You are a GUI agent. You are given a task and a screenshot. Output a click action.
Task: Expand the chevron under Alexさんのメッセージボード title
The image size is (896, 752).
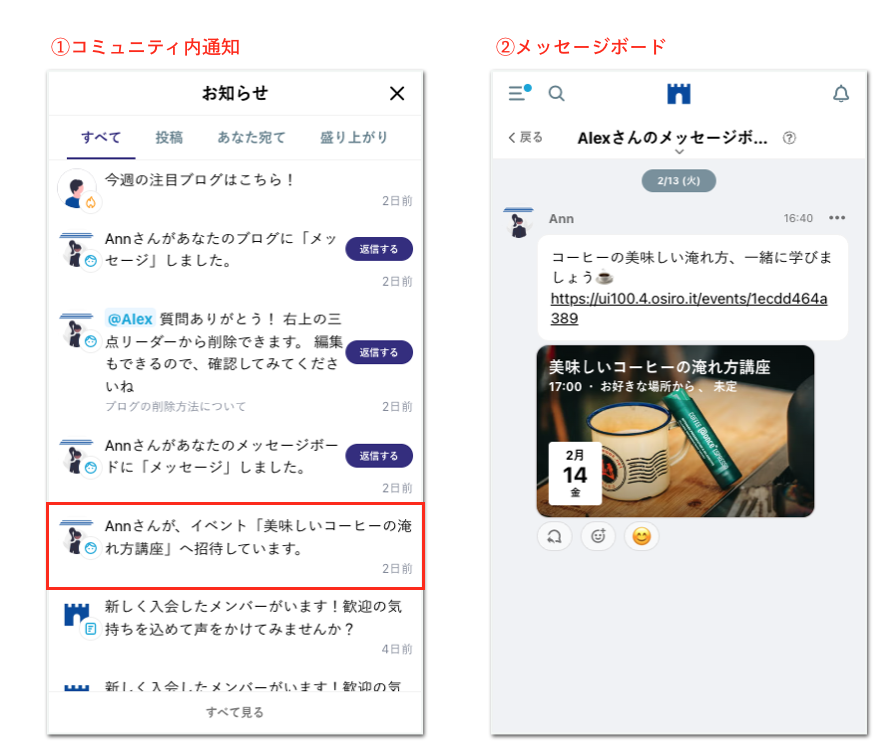[678, 152]
